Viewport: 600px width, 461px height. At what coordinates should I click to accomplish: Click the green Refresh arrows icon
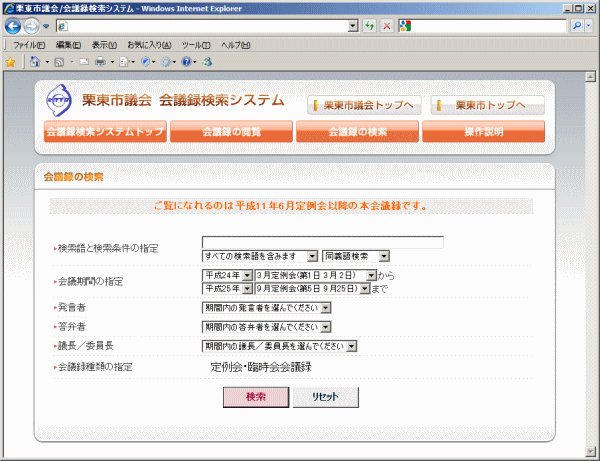pyautogui.click(x=369, y=26)
